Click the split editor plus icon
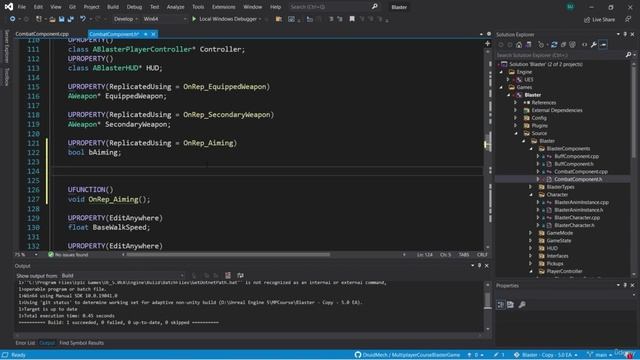The width and height of the screenshot is (640, 360). [487, 43]
